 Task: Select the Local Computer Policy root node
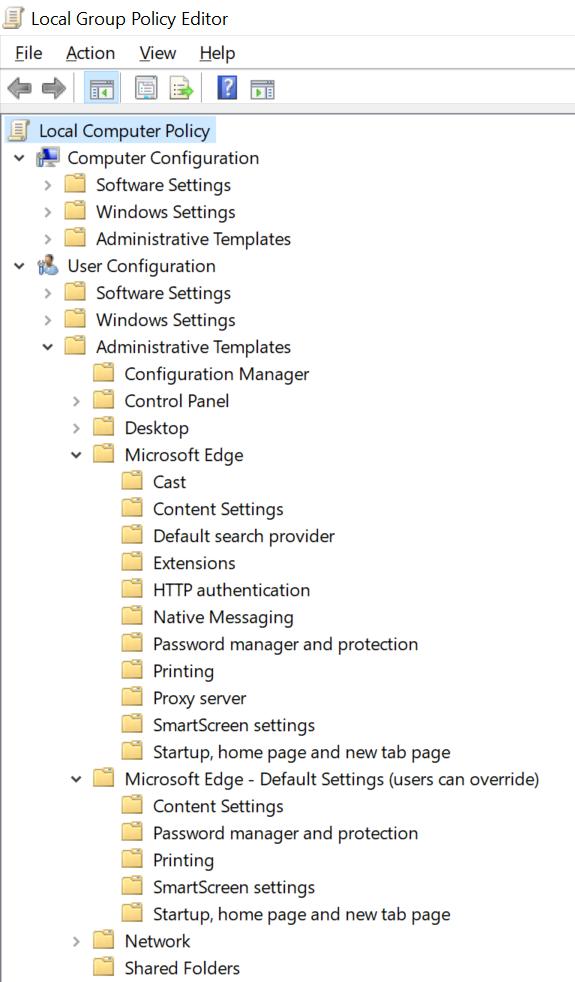(x=124, y=131)
